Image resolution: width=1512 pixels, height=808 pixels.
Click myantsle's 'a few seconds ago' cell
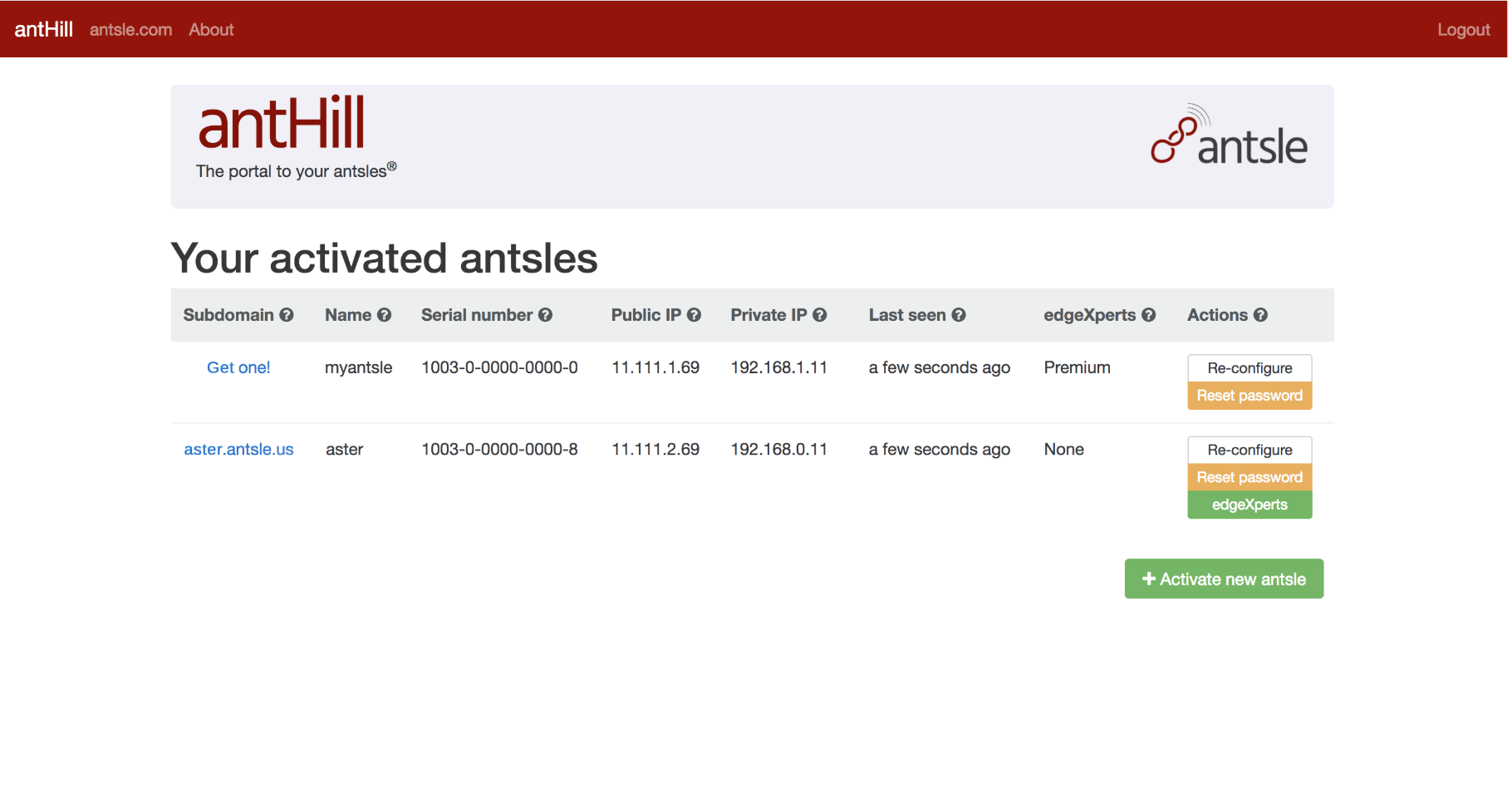tap(940, 367)
